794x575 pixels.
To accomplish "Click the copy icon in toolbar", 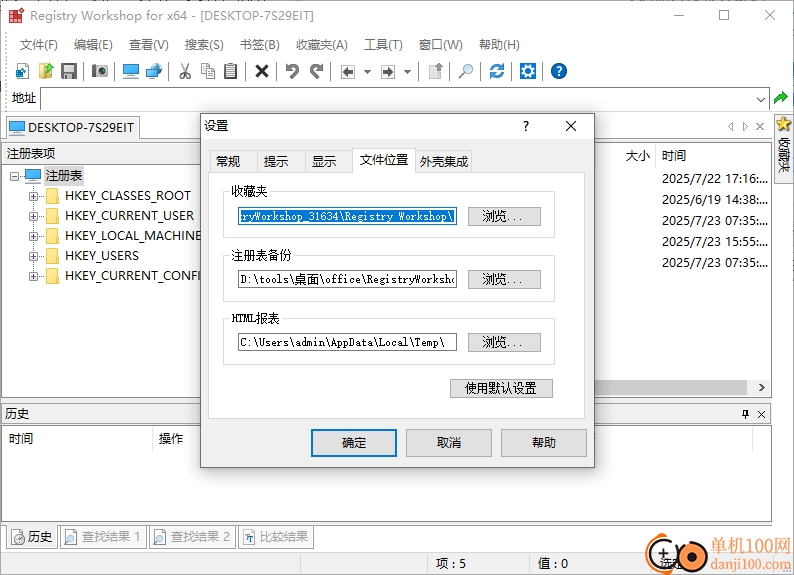I will (208, 71).
